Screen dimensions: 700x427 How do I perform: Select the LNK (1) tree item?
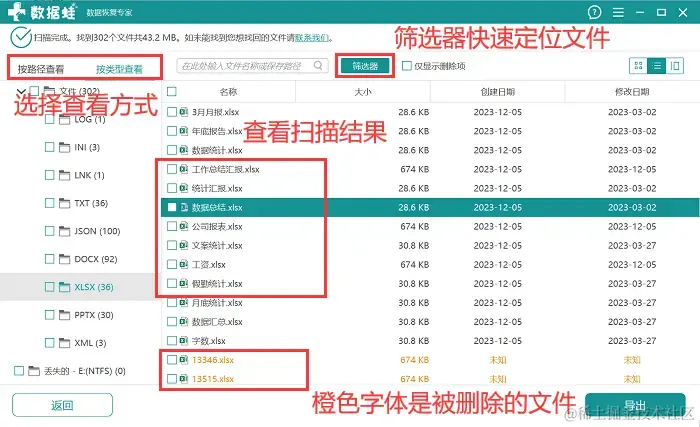point(89,175)
